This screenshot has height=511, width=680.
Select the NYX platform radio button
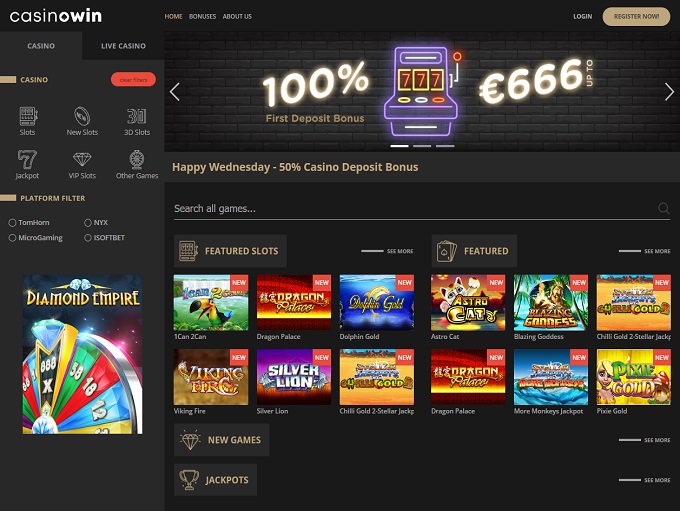(88, 223)
